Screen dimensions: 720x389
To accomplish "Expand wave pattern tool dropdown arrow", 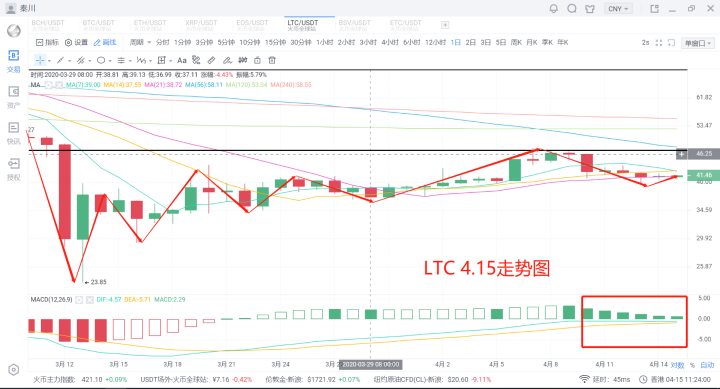I will click(150, 61).
